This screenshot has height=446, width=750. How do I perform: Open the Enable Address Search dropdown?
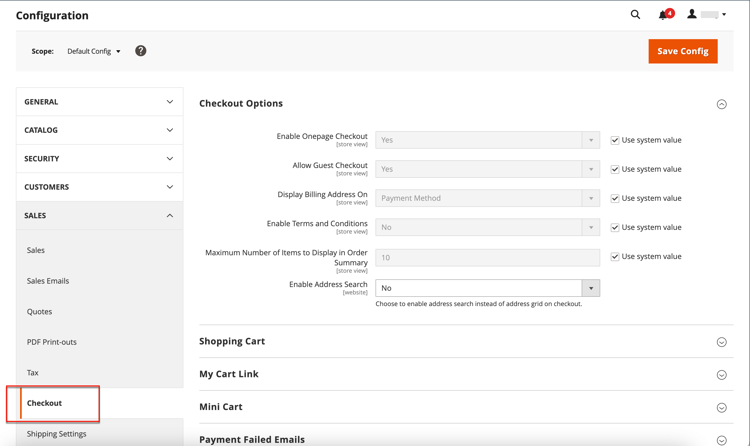(x=487, y=288)
